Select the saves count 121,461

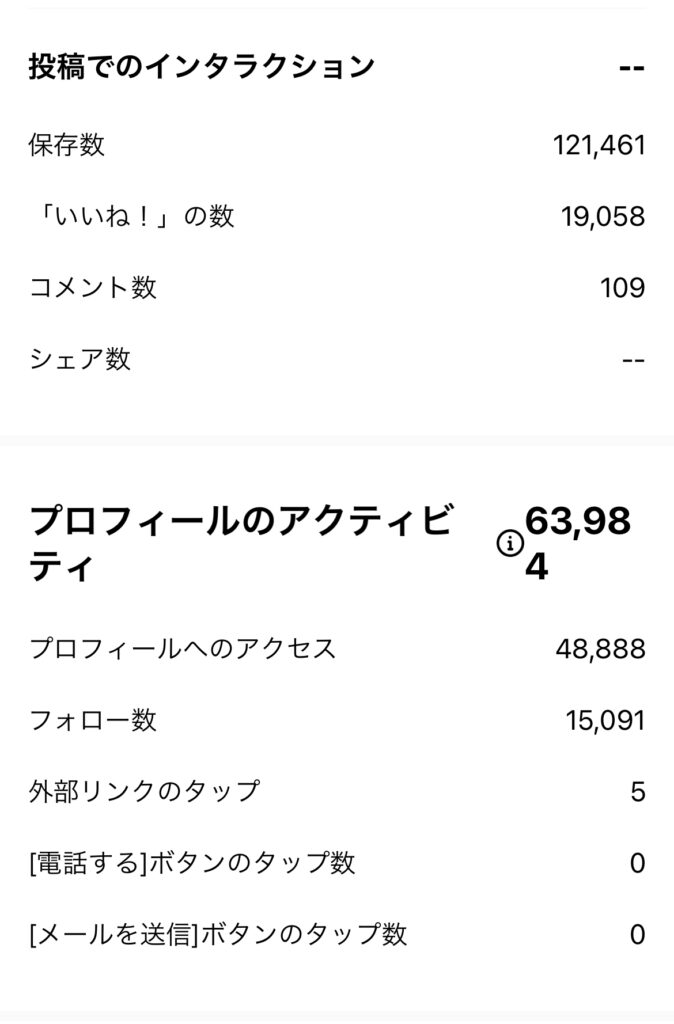(x=599, y=146)
